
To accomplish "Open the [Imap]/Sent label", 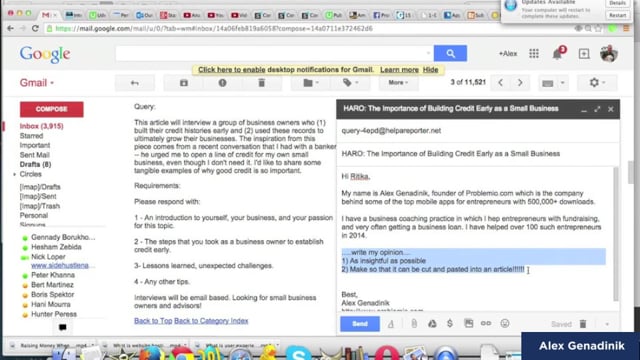I will (38, 196).
